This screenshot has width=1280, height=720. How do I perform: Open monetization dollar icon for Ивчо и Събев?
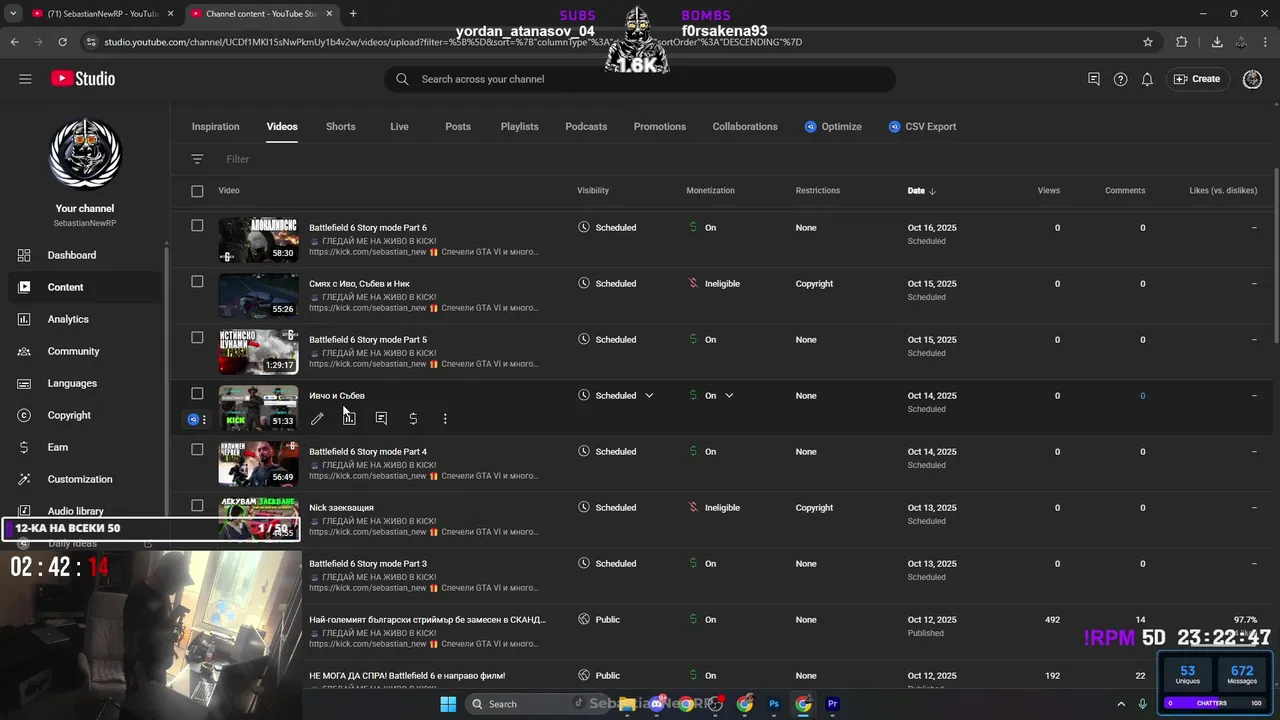click(413, 419)
